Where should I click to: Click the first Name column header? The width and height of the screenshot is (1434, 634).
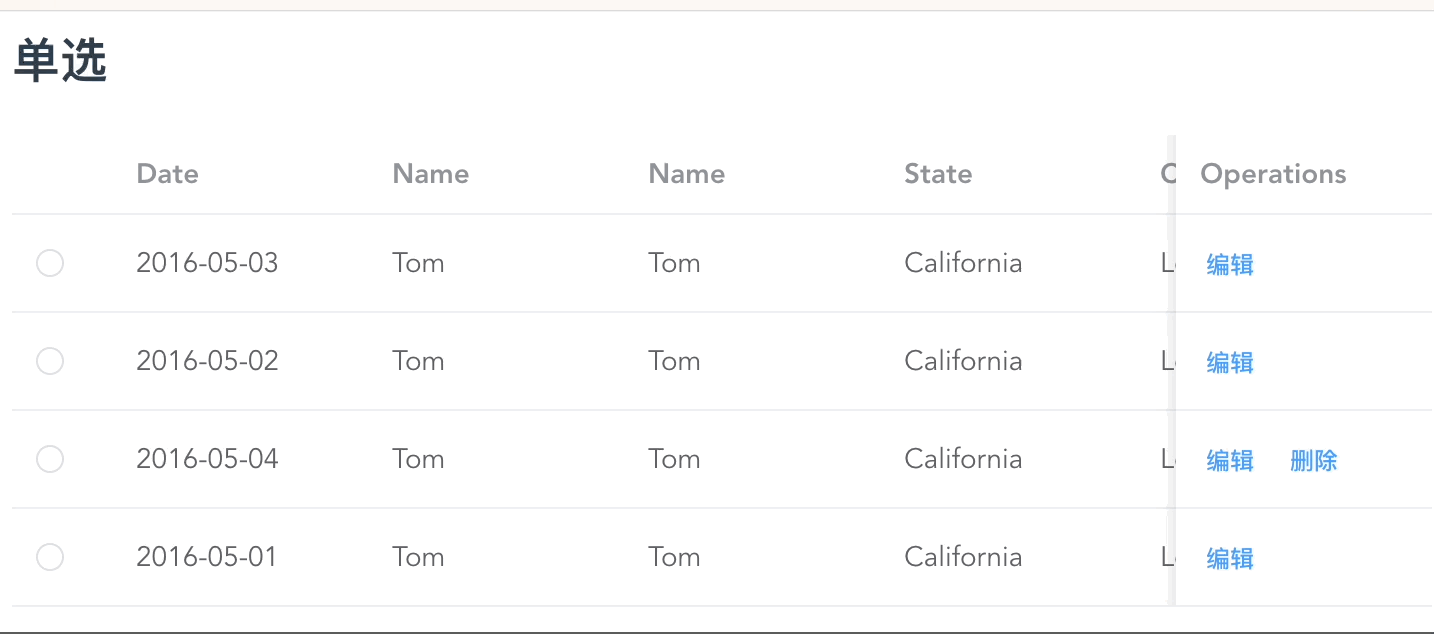coord(431,174)
